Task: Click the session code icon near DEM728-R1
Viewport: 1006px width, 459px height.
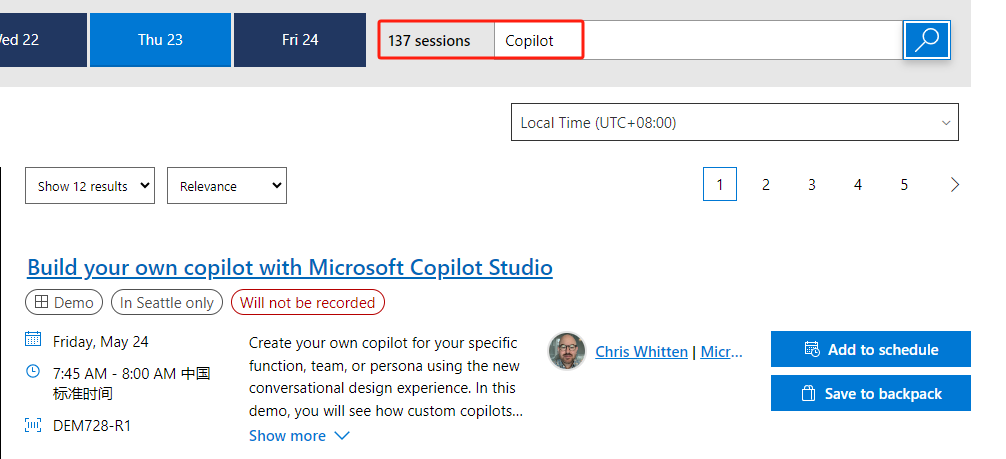Action: point(33,424)
